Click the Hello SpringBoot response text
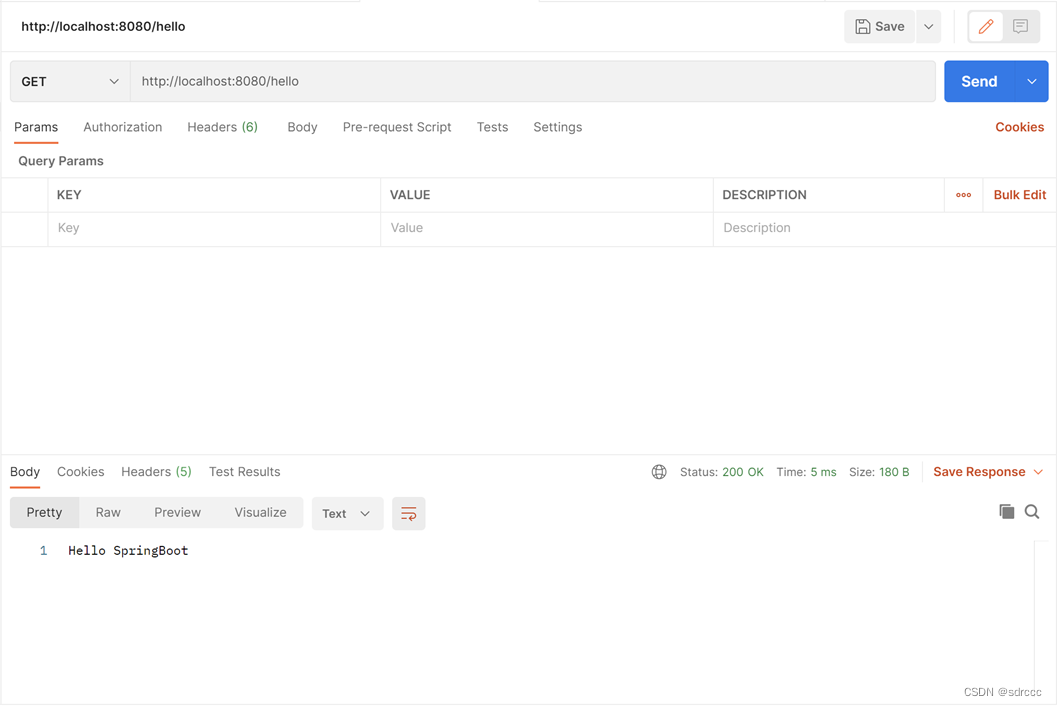 128,551
